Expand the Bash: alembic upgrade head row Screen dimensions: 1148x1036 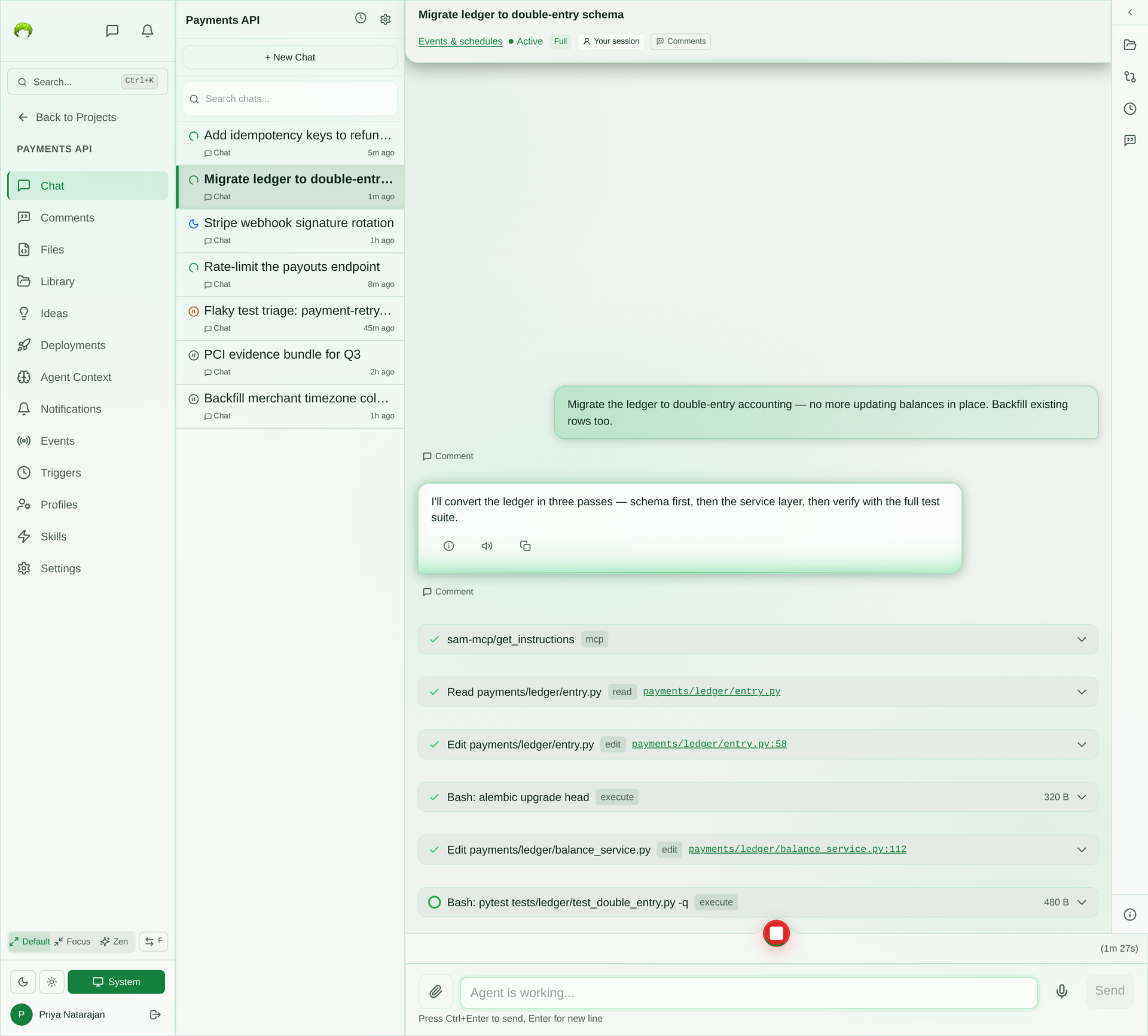pos(758,797)
